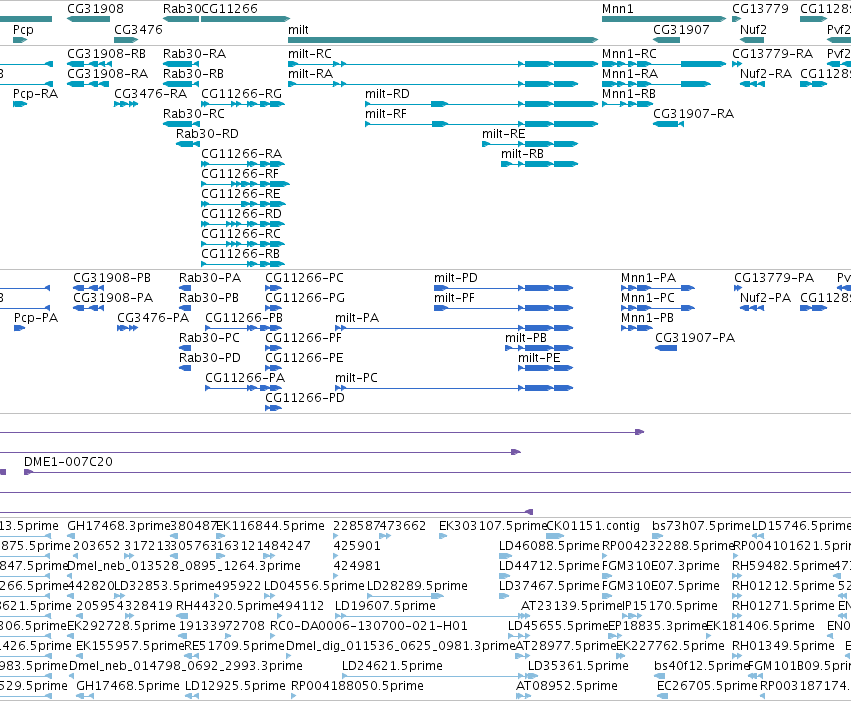851x701 pixels.
Task: Click the CG11266-PC protein label
Action: click(x=304, y=278)
